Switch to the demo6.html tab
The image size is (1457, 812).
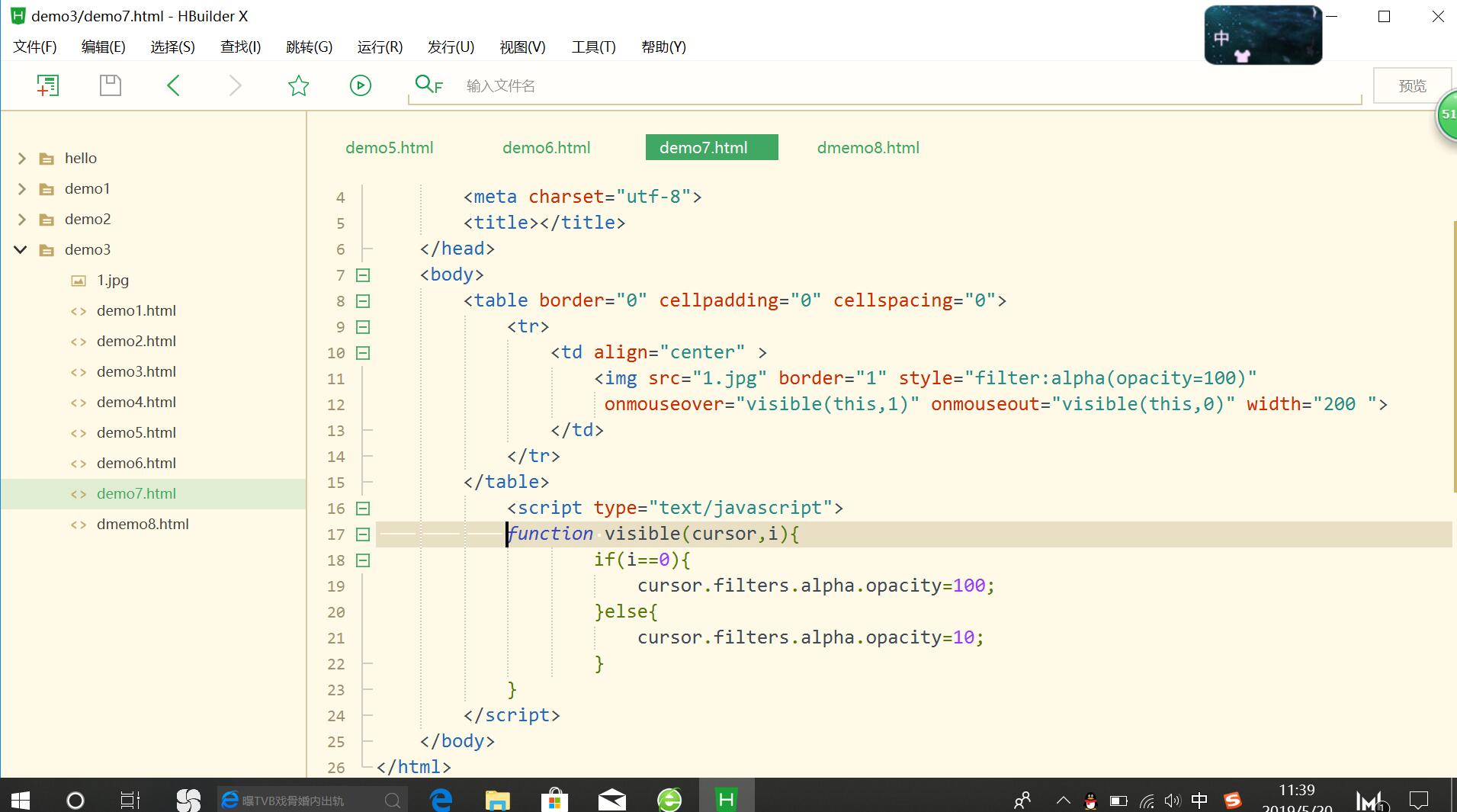[x=546, y=148]
